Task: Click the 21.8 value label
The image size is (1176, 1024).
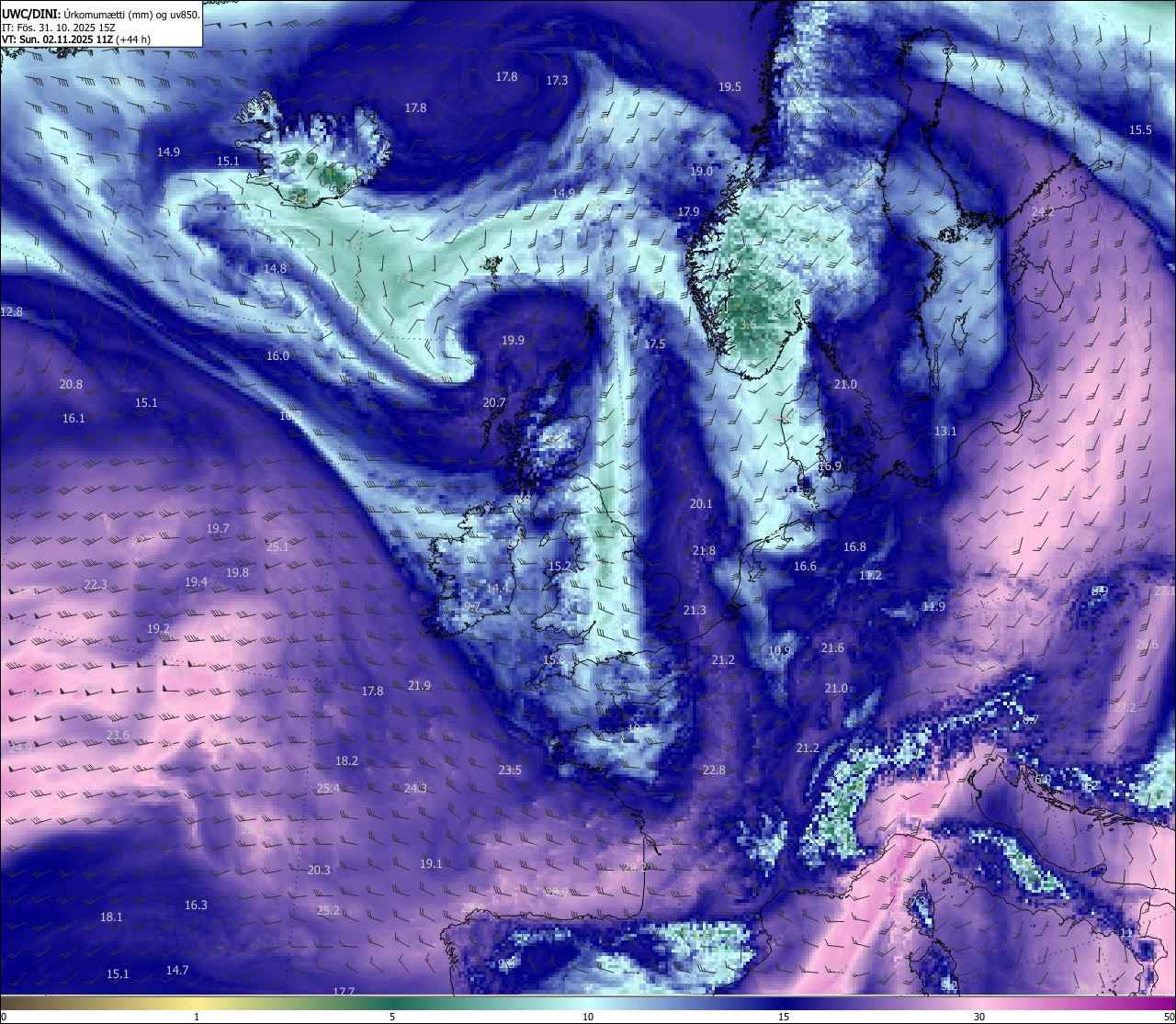Action: (x=704, y=551)
